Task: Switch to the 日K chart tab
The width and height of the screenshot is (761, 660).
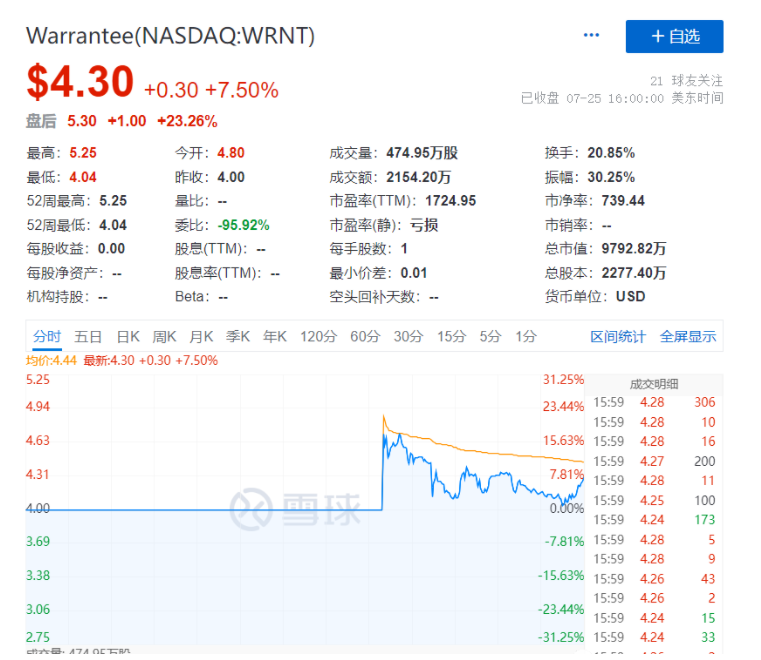Action: [x=128, y=336]
